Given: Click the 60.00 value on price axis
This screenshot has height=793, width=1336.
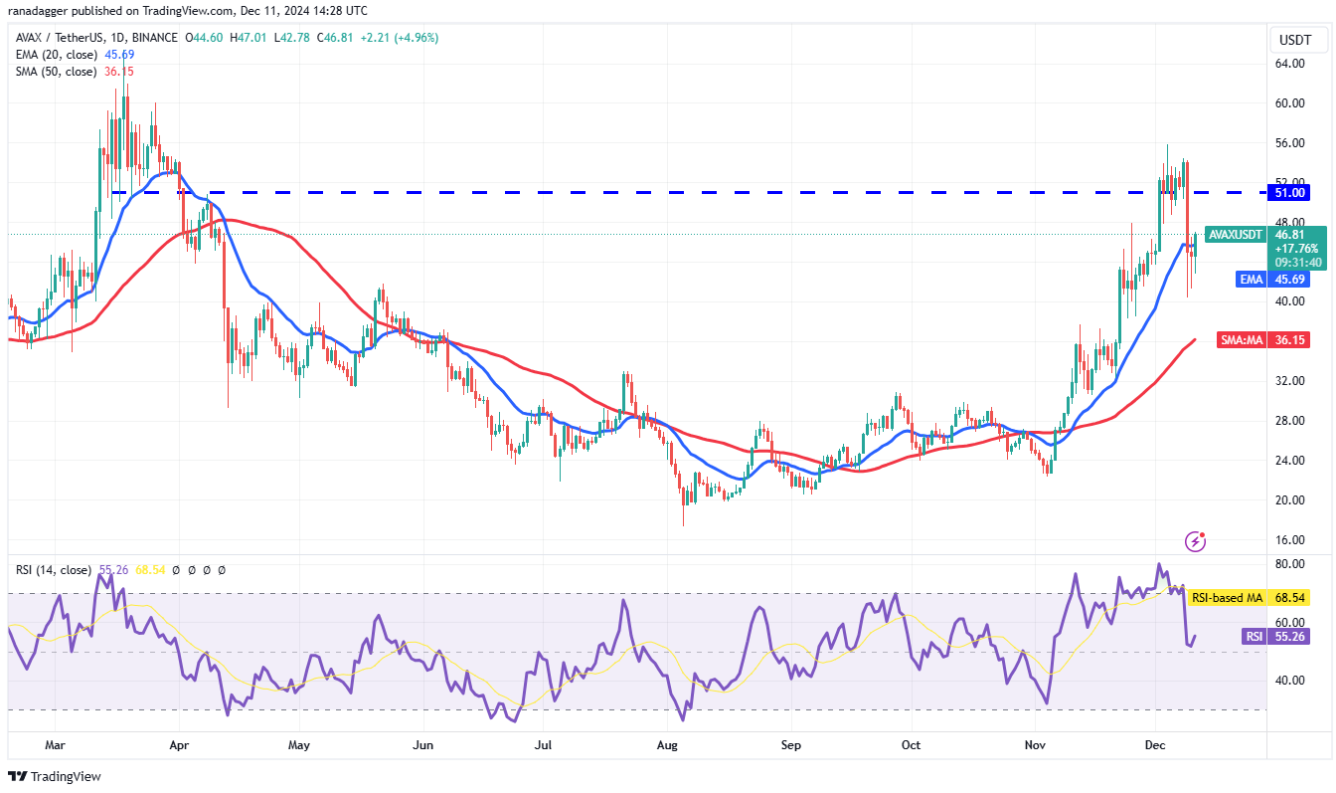Looking at the screenshot, I should (1290, 103).
